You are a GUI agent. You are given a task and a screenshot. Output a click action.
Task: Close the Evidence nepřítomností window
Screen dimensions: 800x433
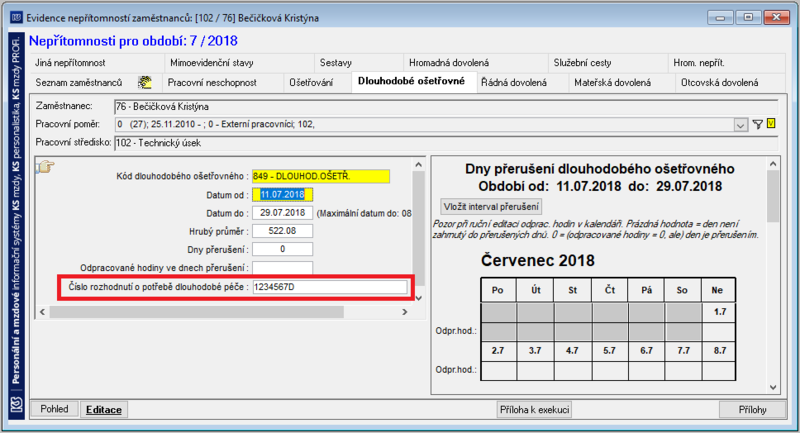777,17
